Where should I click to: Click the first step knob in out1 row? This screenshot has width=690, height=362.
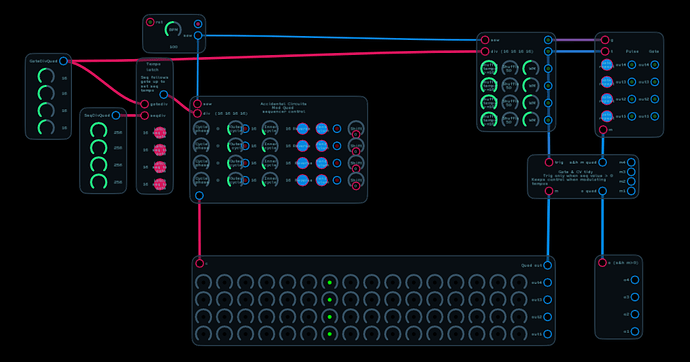point(203,334)
